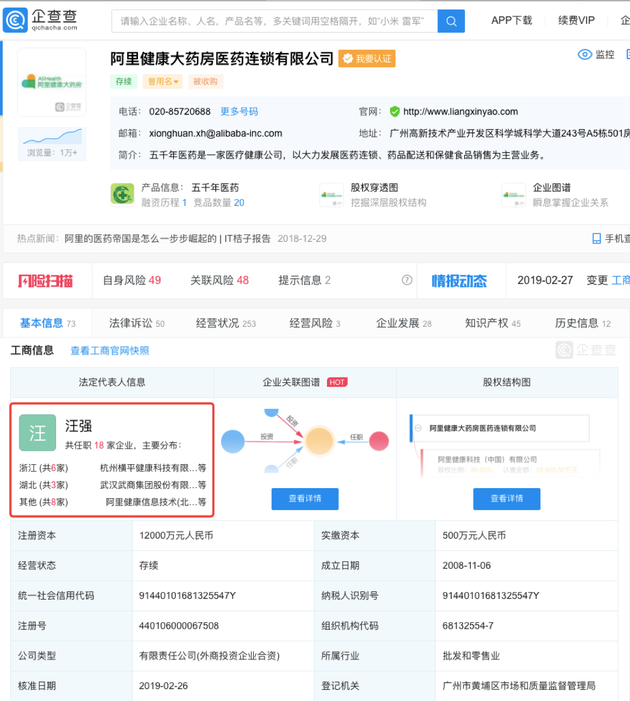Viewport: 630px width, 701px height.
Task: Open the 五千年医药 product icon
Action: click(122, 194)
